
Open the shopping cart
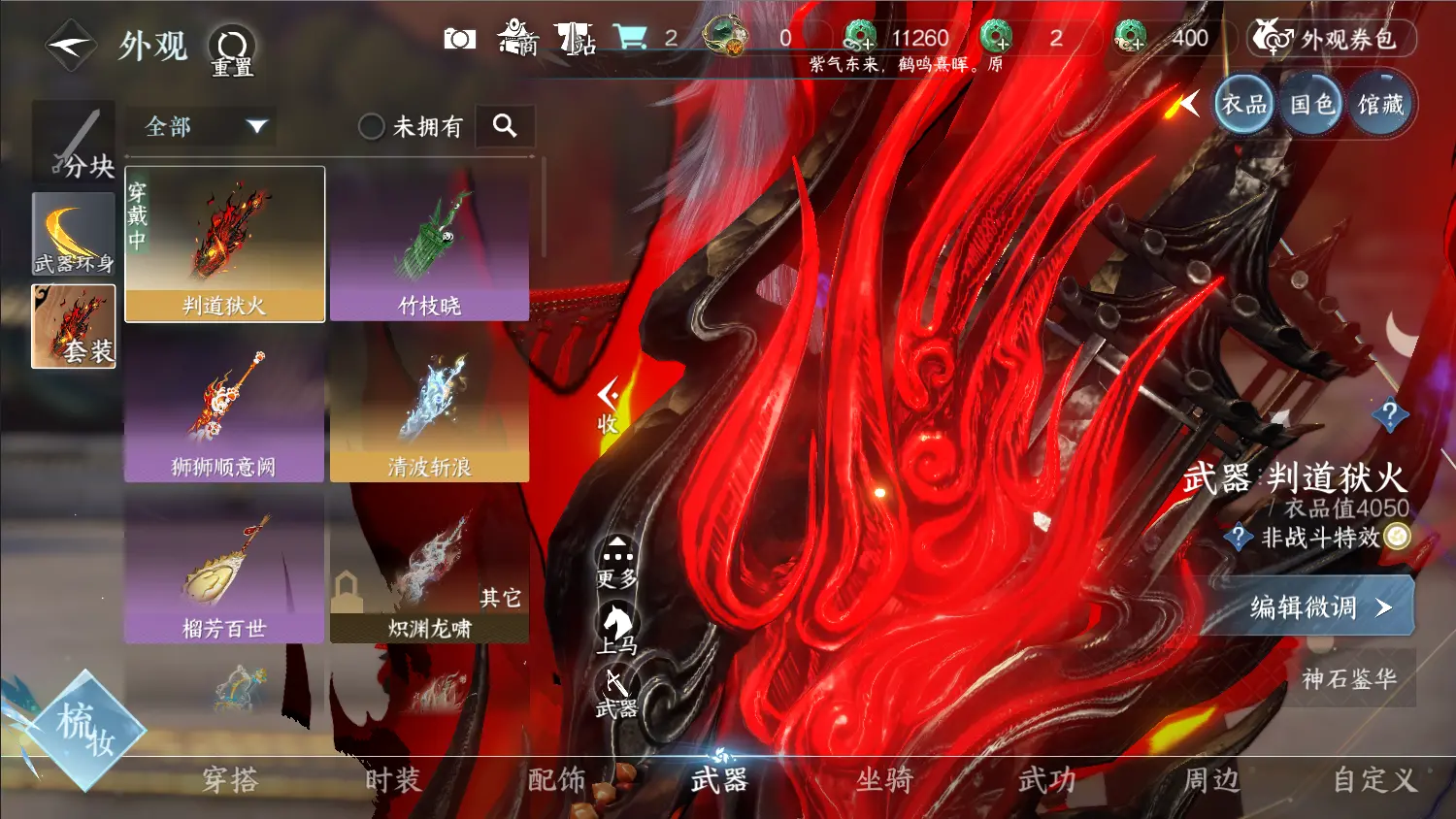tap(630, 38)
